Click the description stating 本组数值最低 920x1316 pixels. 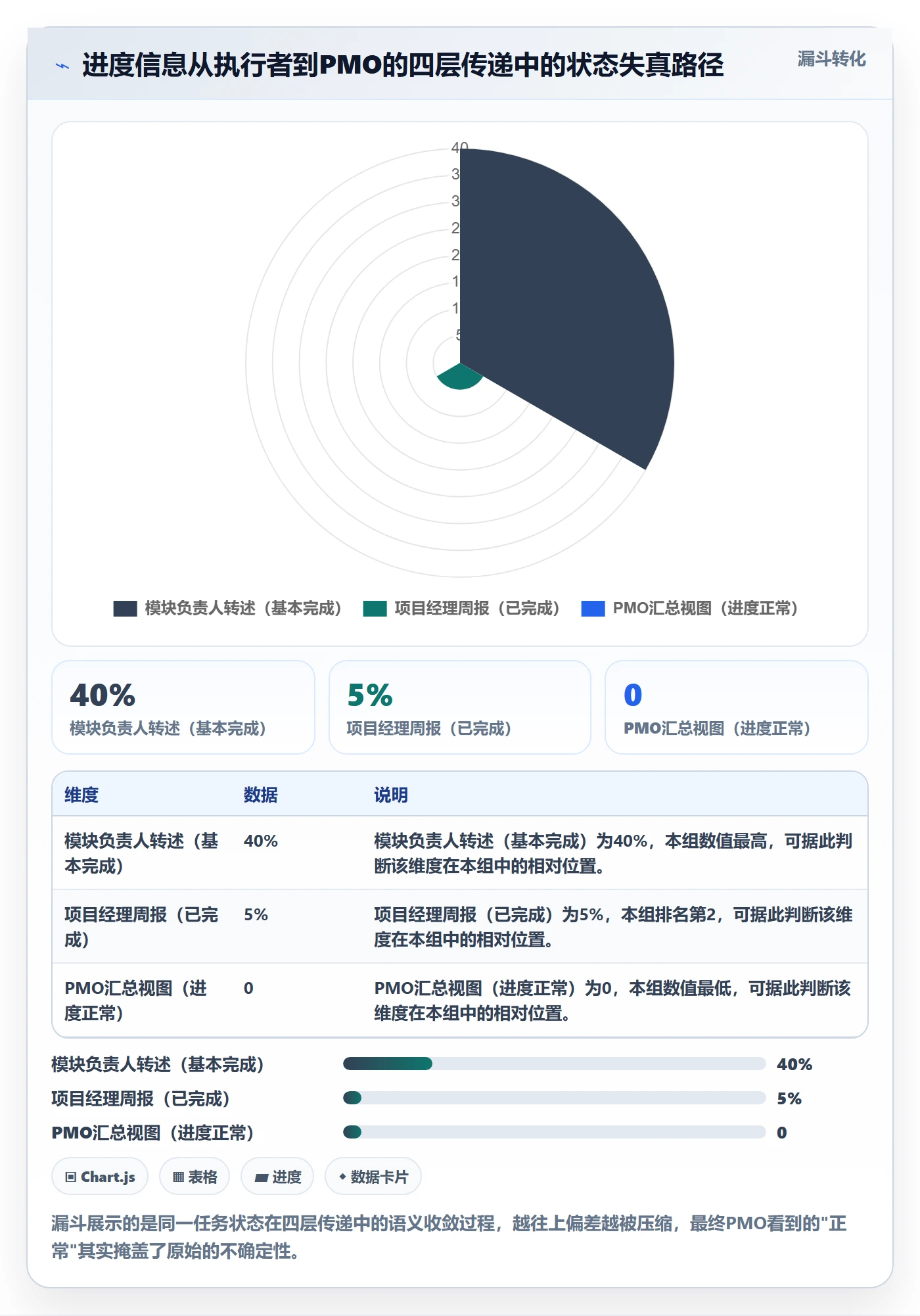(x=612, y=1000)
